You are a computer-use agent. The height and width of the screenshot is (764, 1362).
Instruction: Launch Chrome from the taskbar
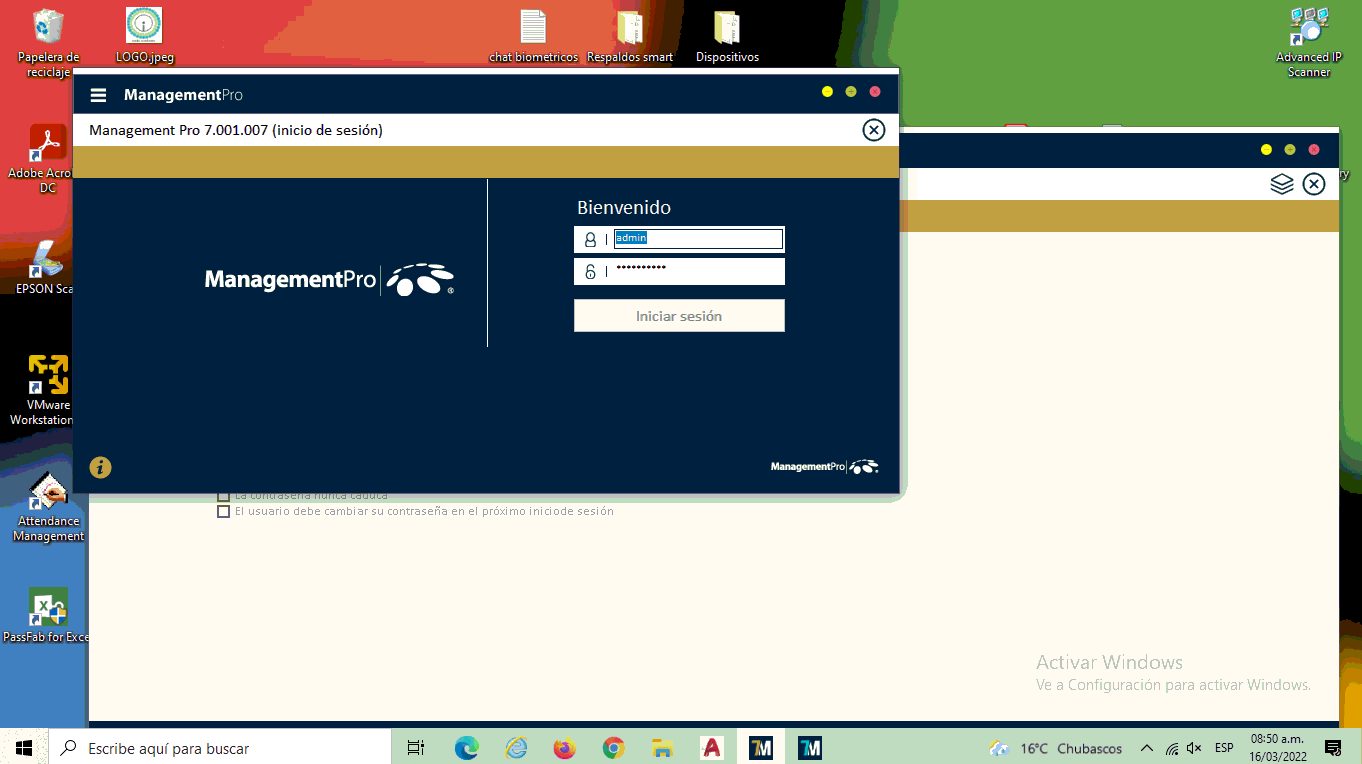(x=613, y=748)
